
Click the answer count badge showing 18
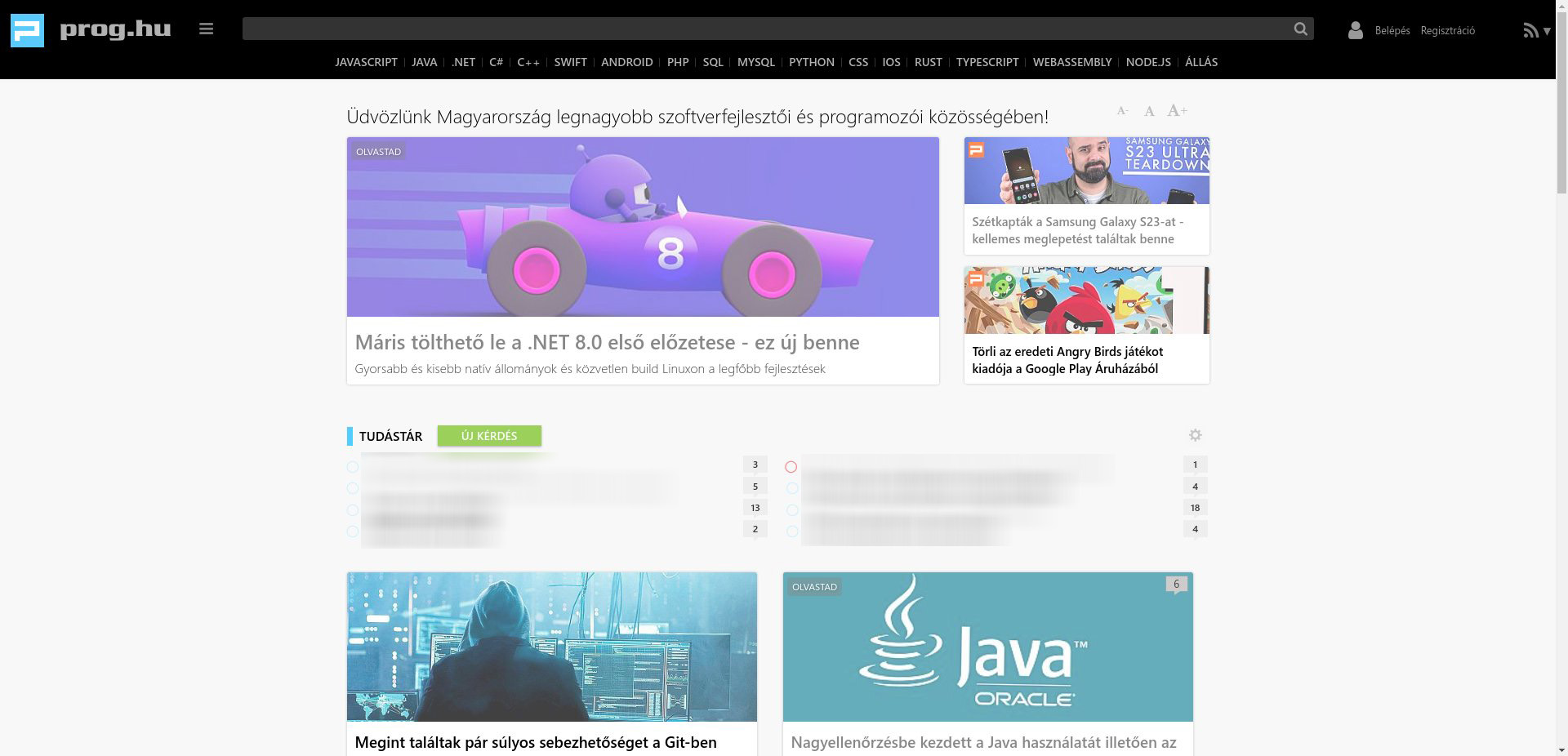point(1195,508)
